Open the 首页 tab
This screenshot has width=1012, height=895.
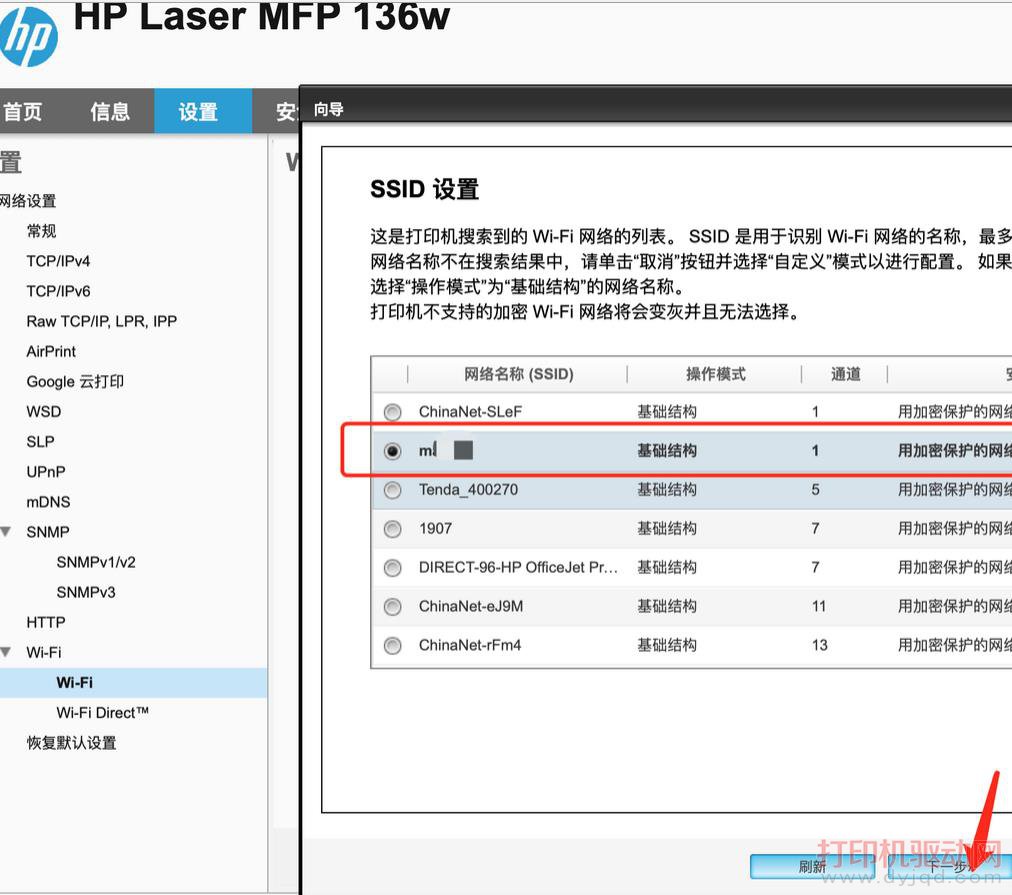coord(23,112)
